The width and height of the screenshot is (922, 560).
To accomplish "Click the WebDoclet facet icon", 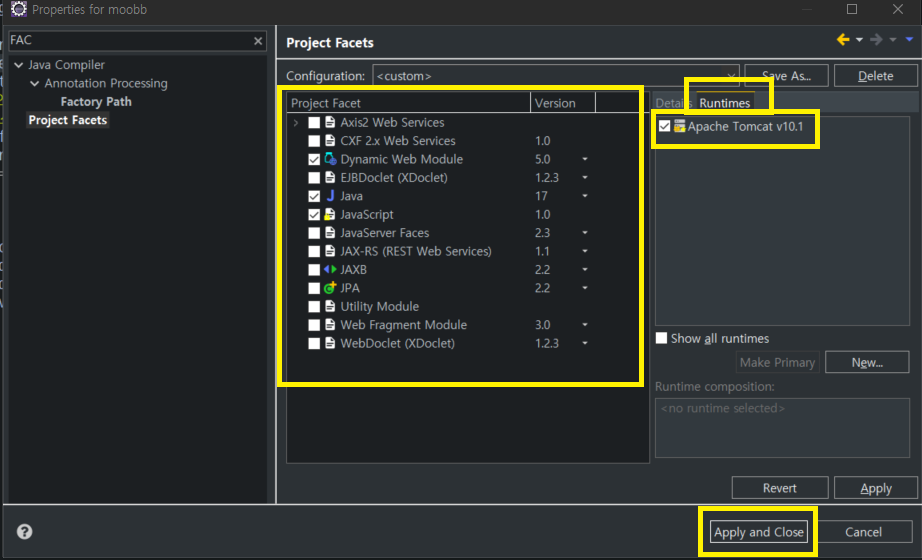I will pos(330,343).
